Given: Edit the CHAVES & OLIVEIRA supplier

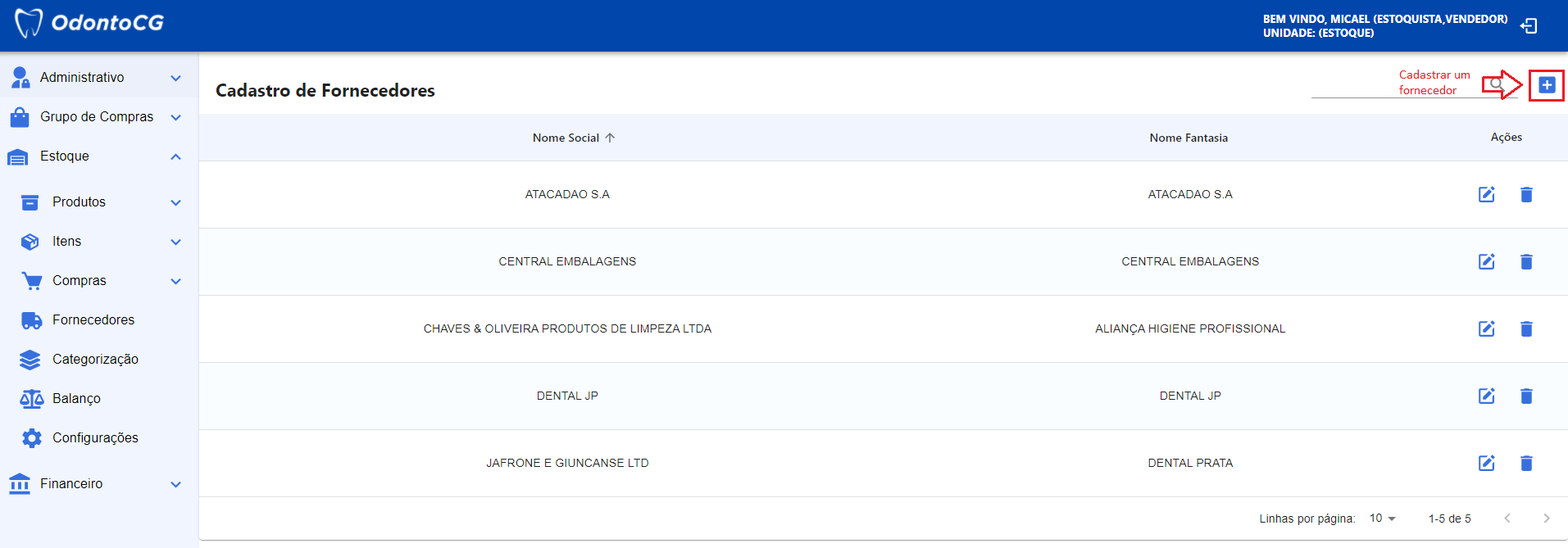Looking at the screenshot, I should click(x=1486, y=328).
